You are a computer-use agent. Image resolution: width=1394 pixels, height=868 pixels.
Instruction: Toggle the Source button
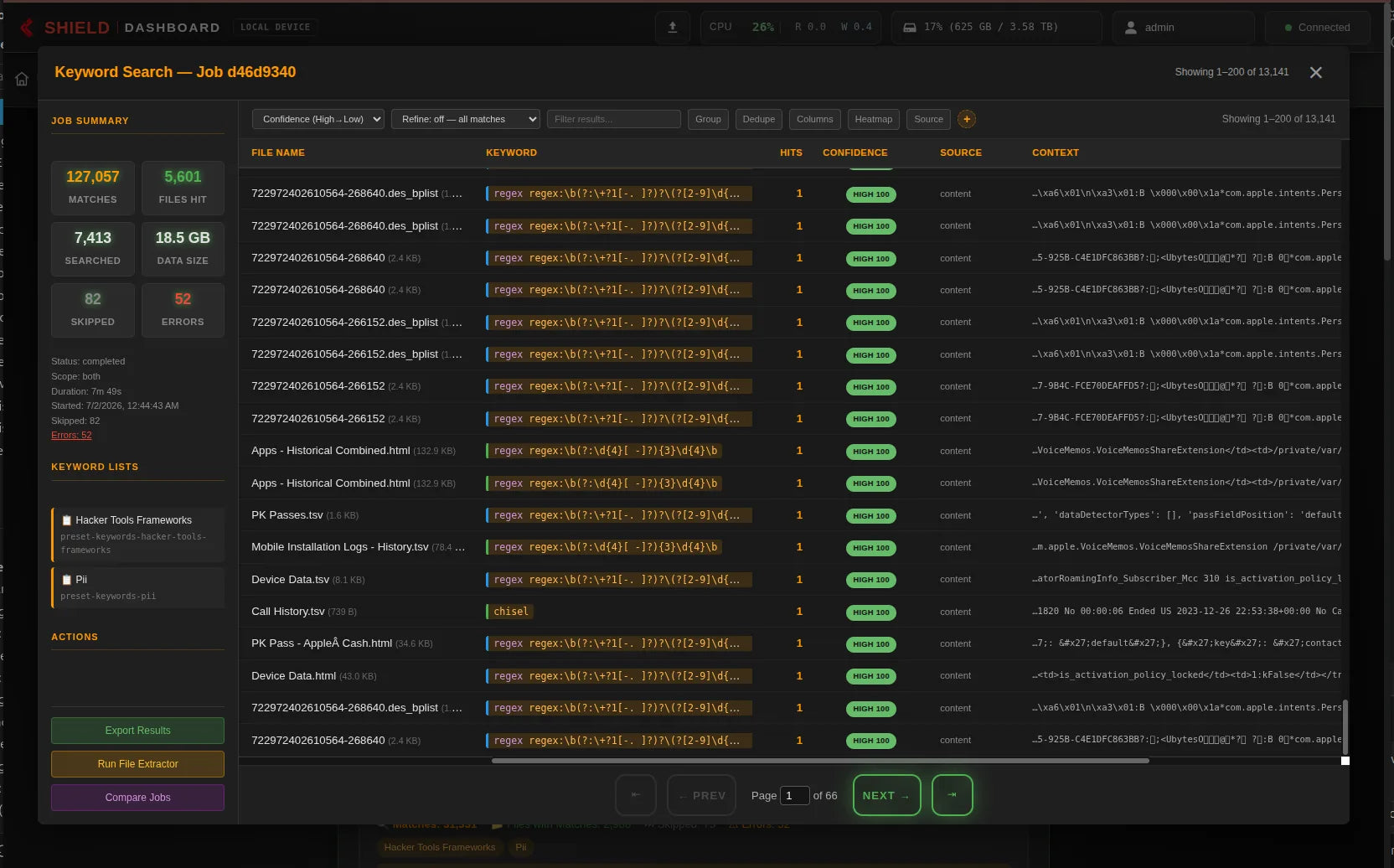tap(928, 119)
